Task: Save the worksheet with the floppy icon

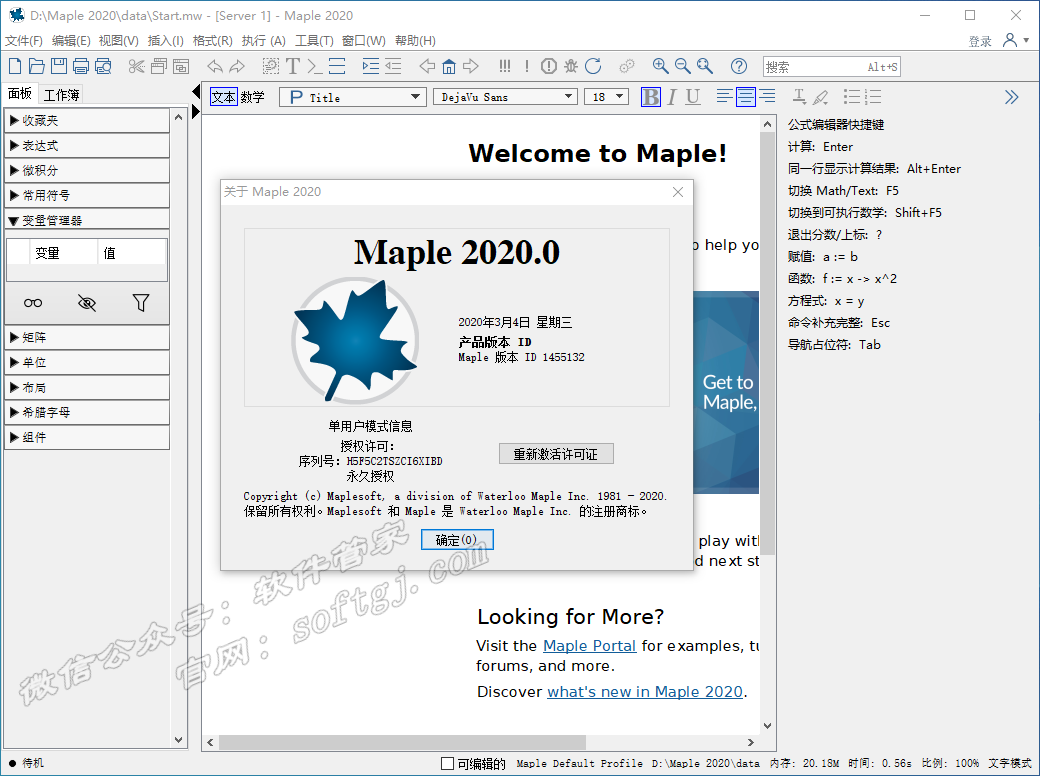Action: pyautogui.click(x=58, y=66)
